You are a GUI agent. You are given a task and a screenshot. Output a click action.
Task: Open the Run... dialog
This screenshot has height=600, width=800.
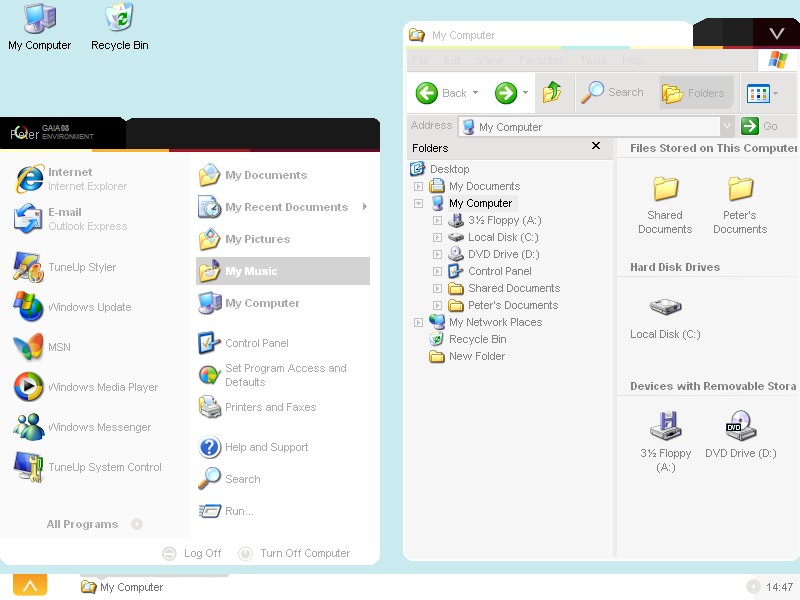226,511
